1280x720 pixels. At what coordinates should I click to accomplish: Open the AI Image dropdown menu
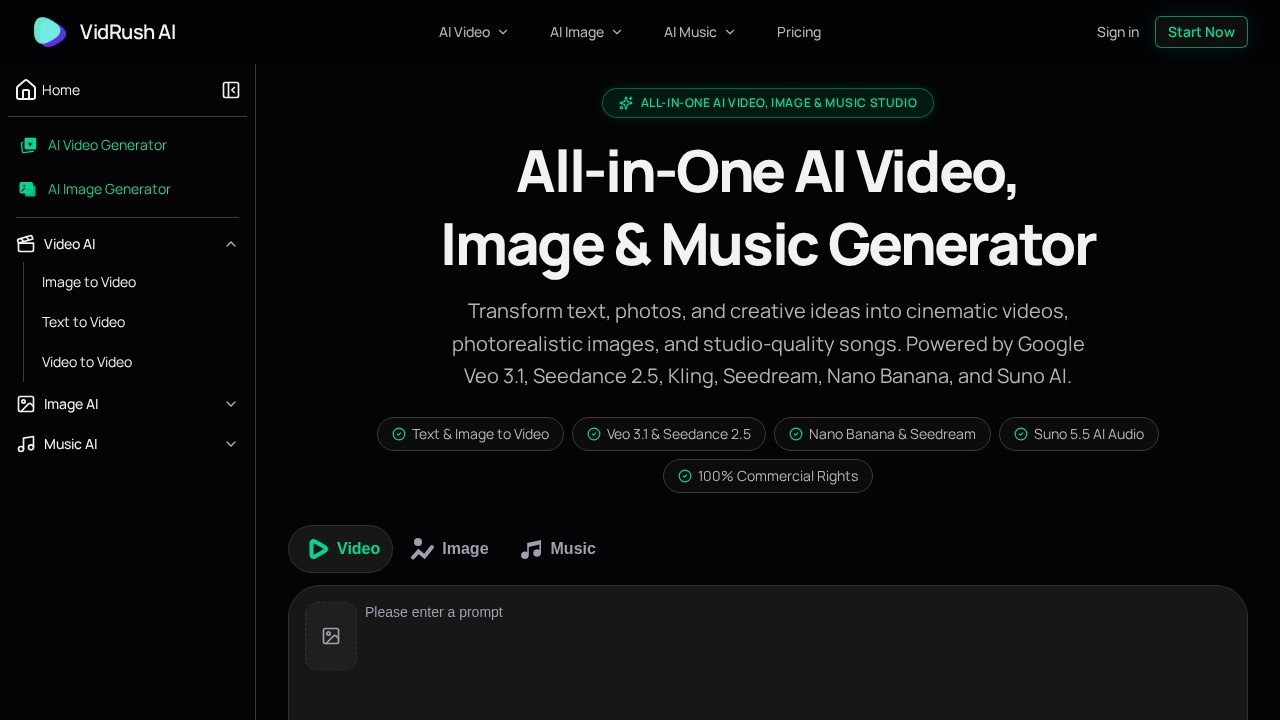(586, 32)
